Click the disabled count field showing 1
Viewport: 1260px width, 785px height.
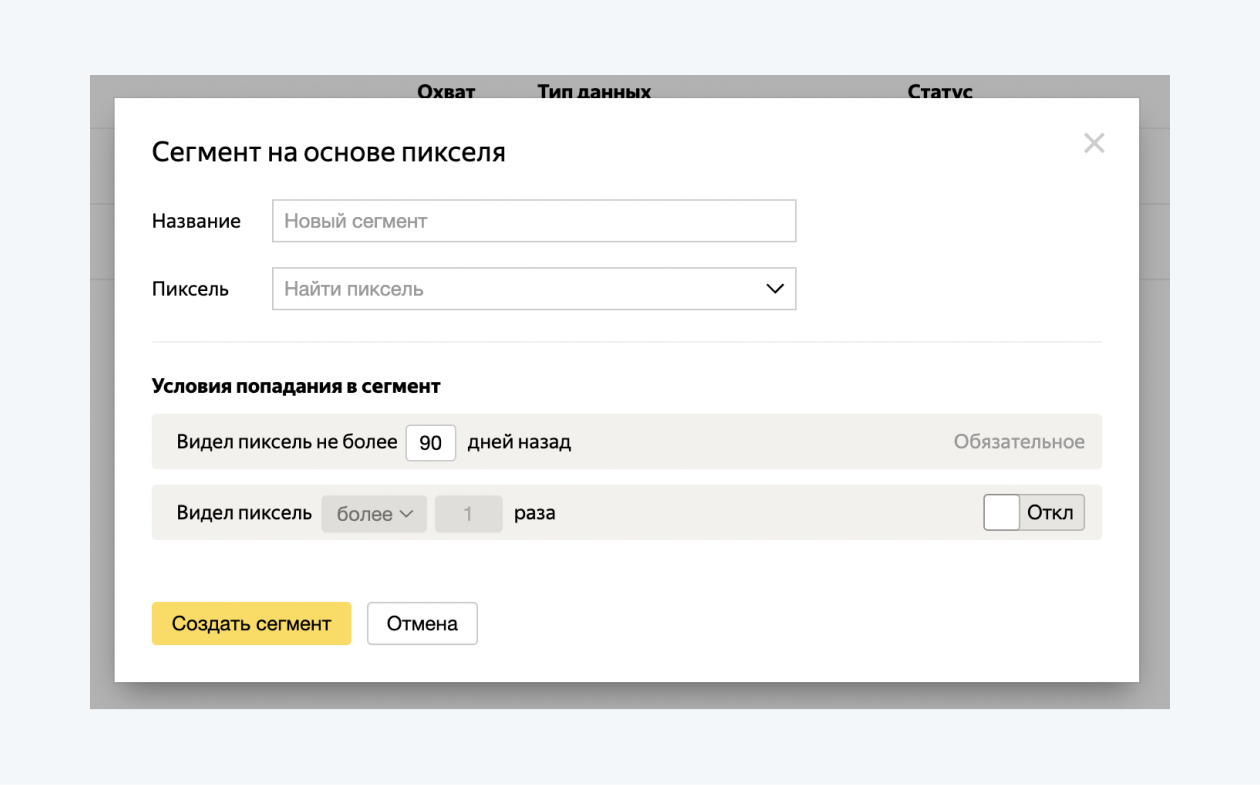(468, 514)
